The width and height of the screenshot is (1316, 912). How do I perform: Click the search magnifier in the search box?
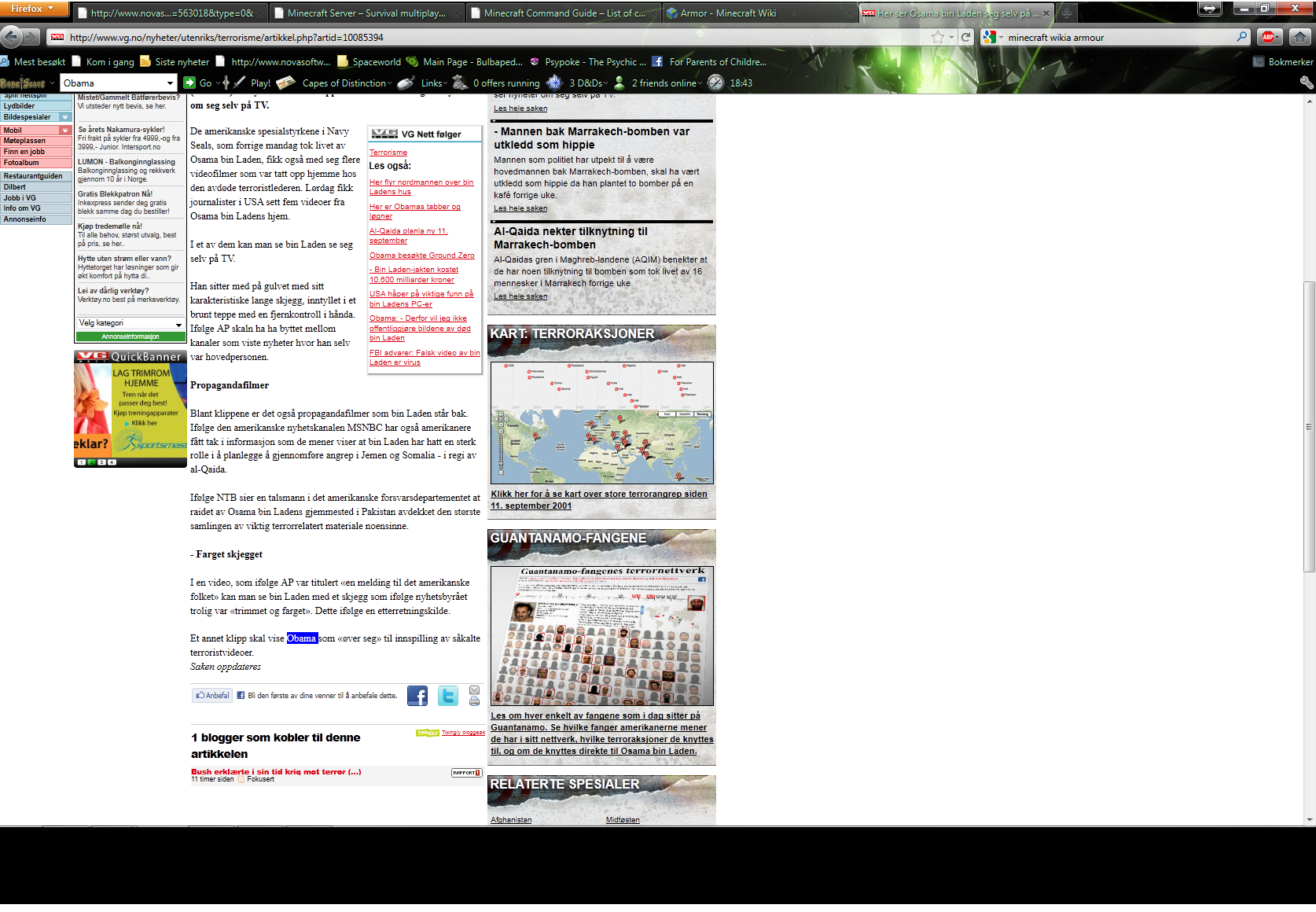(x=1242, y=37)
